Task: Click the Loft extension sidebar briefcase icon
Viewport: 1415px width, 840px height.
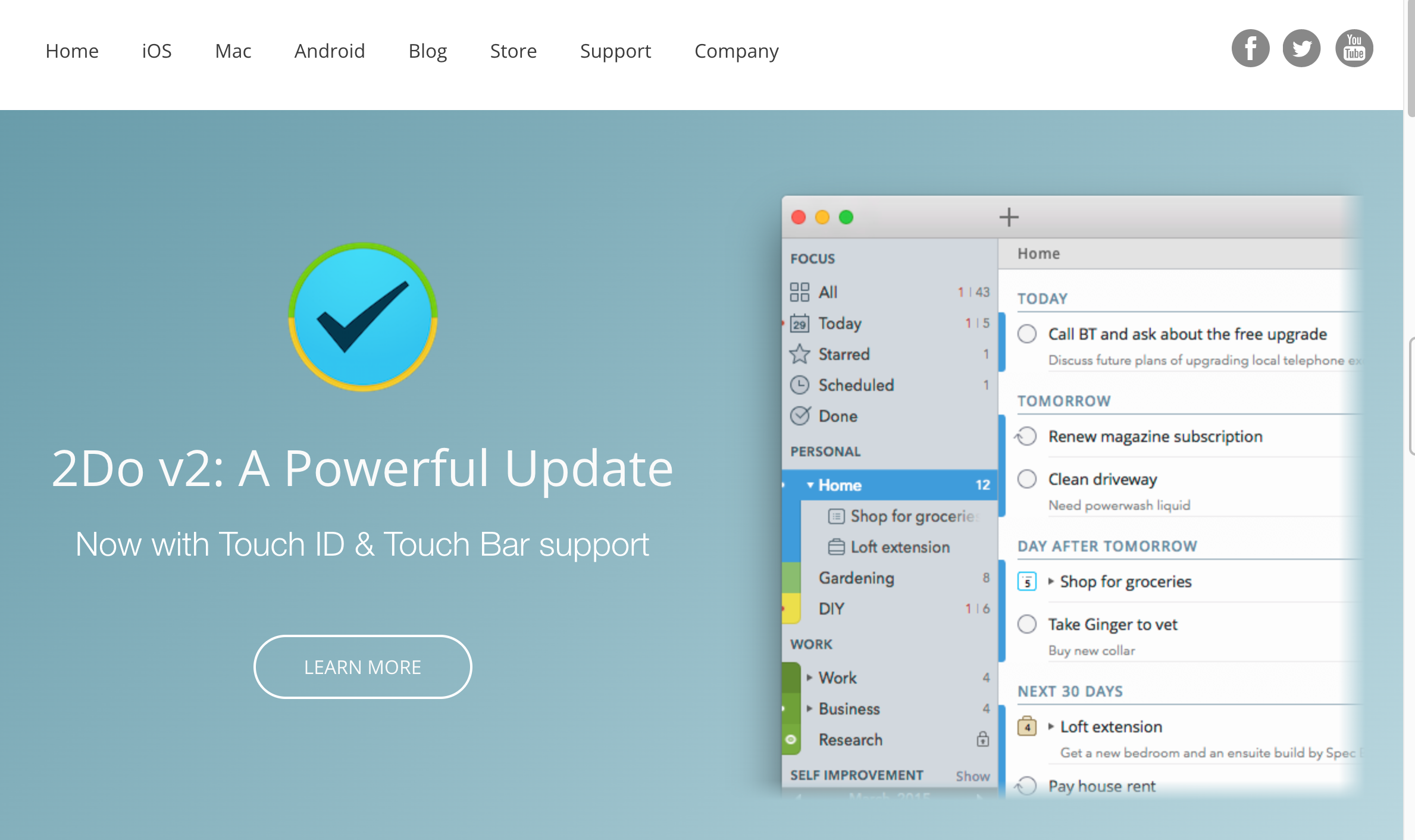Action: [836, 547]
